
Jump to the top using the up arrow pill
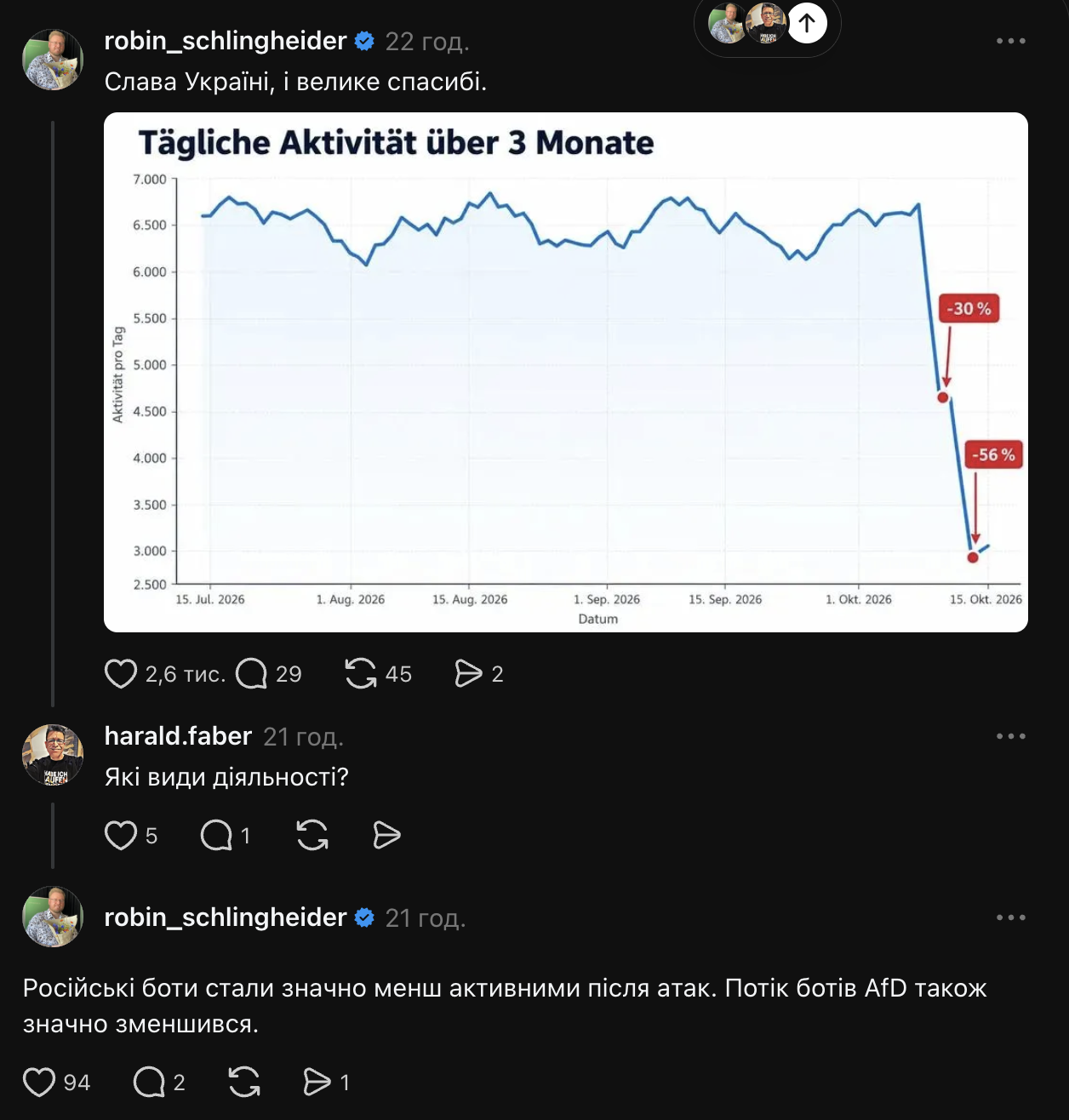807,23
